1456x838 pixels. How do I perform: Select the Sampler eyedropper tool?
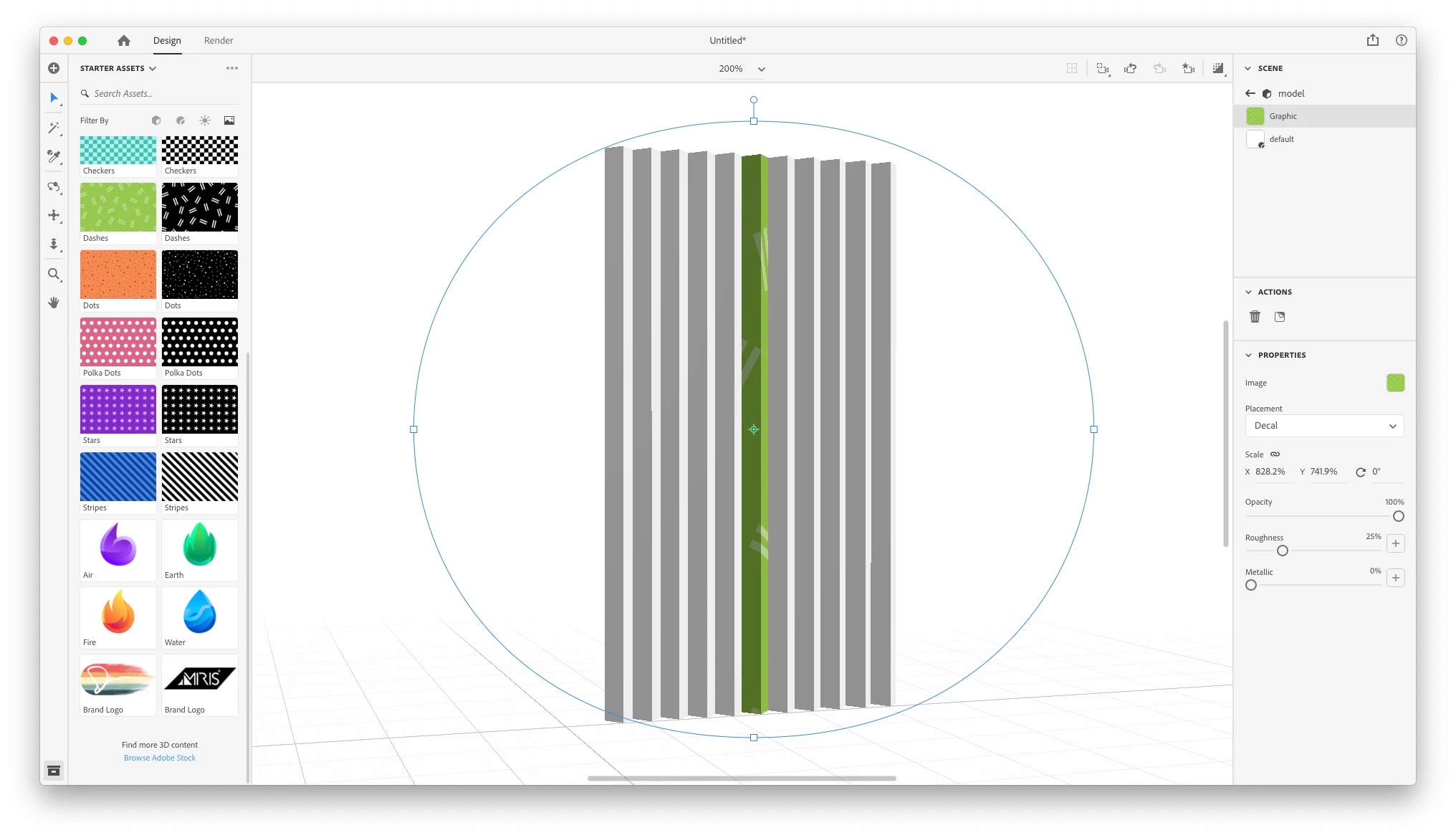coord(54,156)
